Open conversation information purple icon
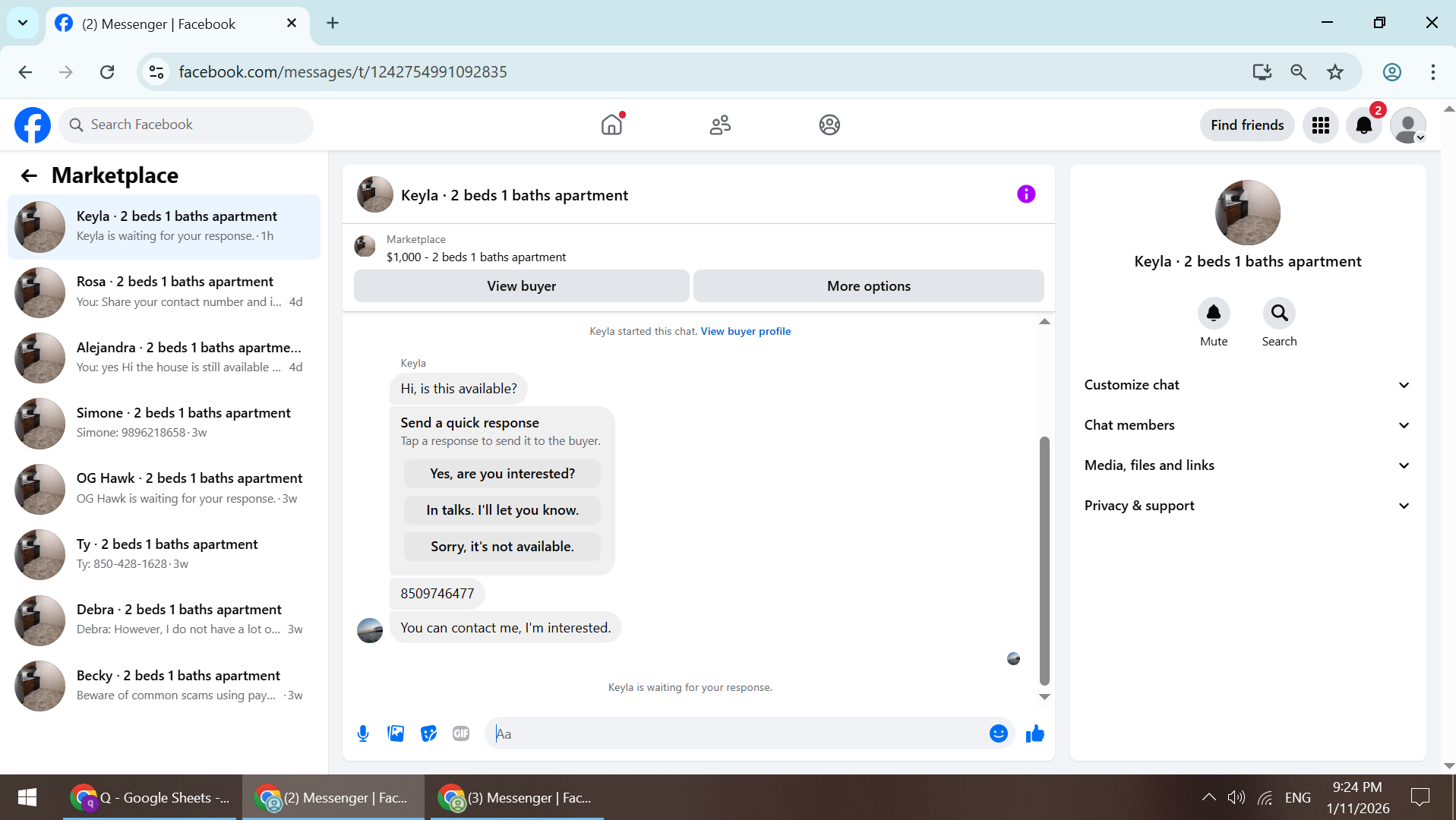Screen dimensions: 1456x820 [x=1026, y=194]
